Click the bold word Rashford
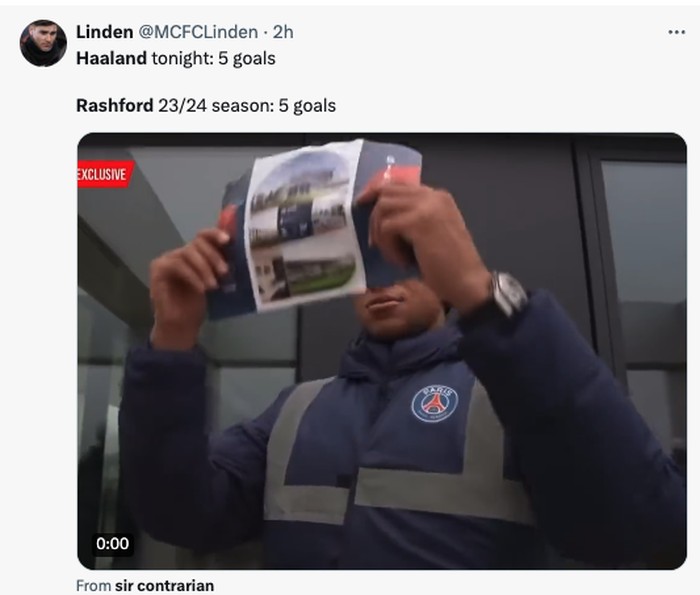Image resolution: width=700 pixels, height=595 pixels. (x=115, y=106)
